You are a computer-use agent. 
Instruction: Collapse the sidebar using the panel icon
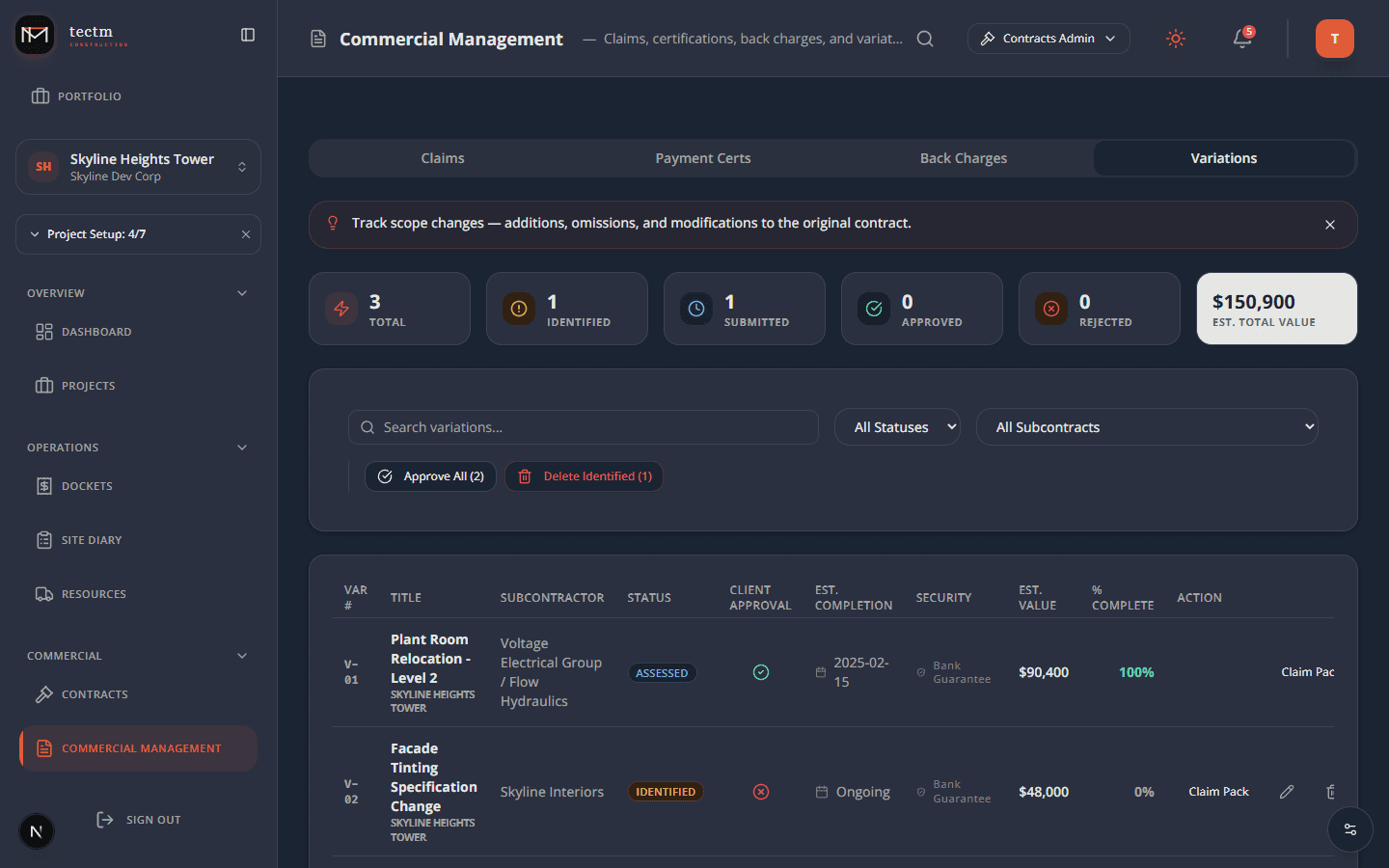(x=248, y=34)
